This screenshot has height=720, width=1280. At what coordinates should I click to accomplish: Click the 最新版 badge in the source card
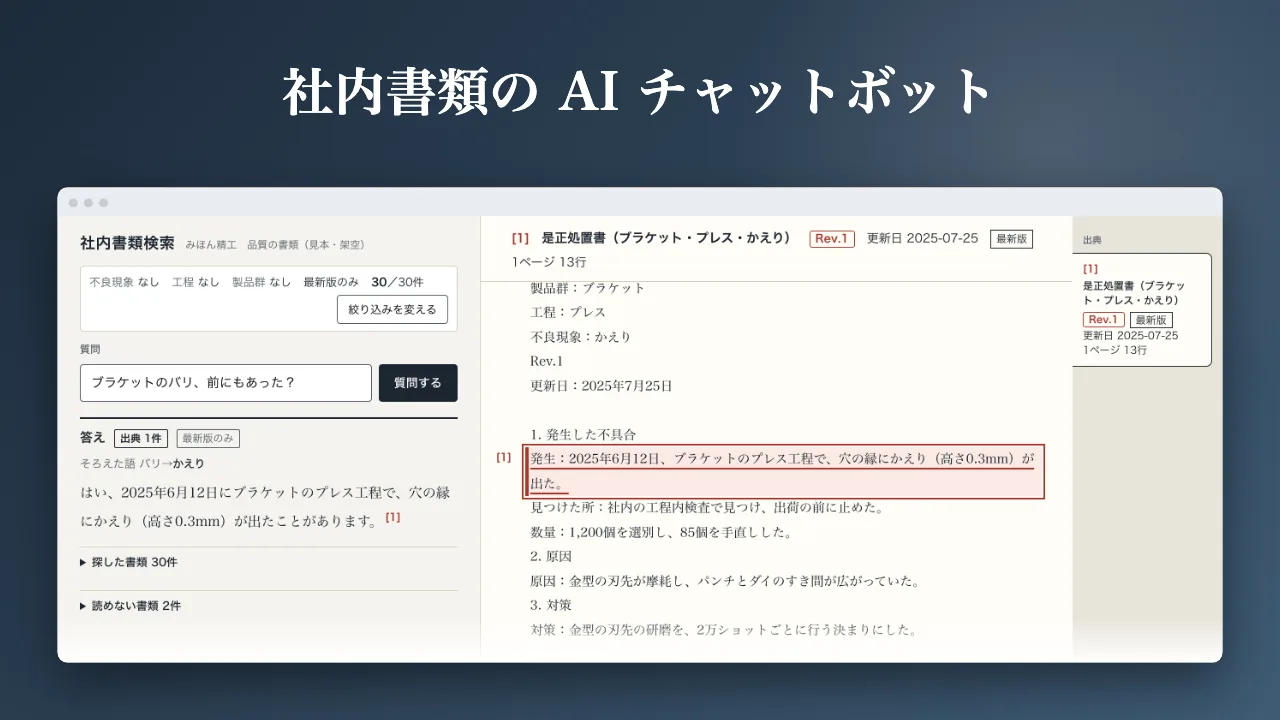[1152, 320]
